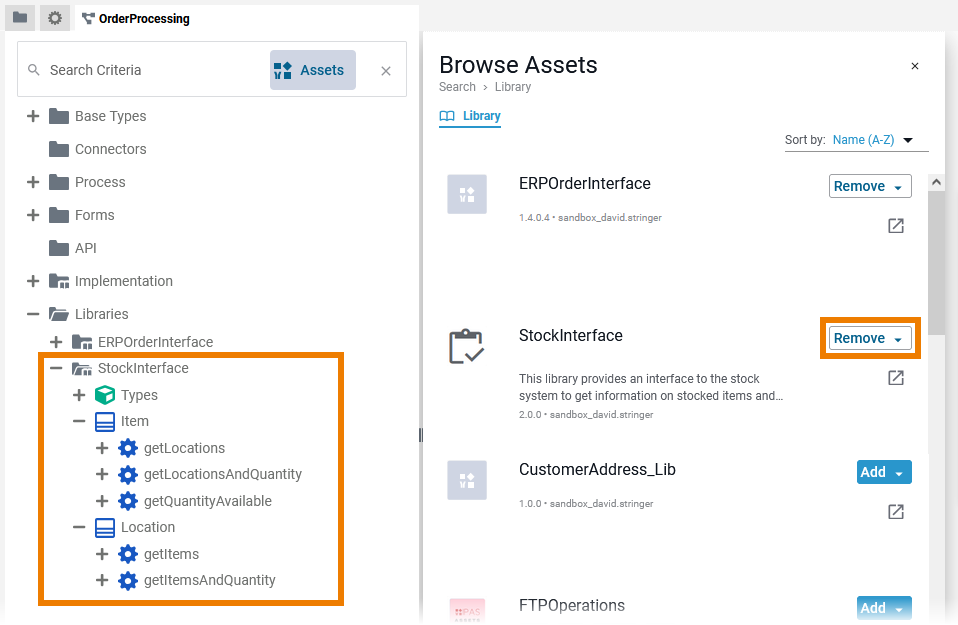
Task: Switch to the Library tab
Action: 471,116
